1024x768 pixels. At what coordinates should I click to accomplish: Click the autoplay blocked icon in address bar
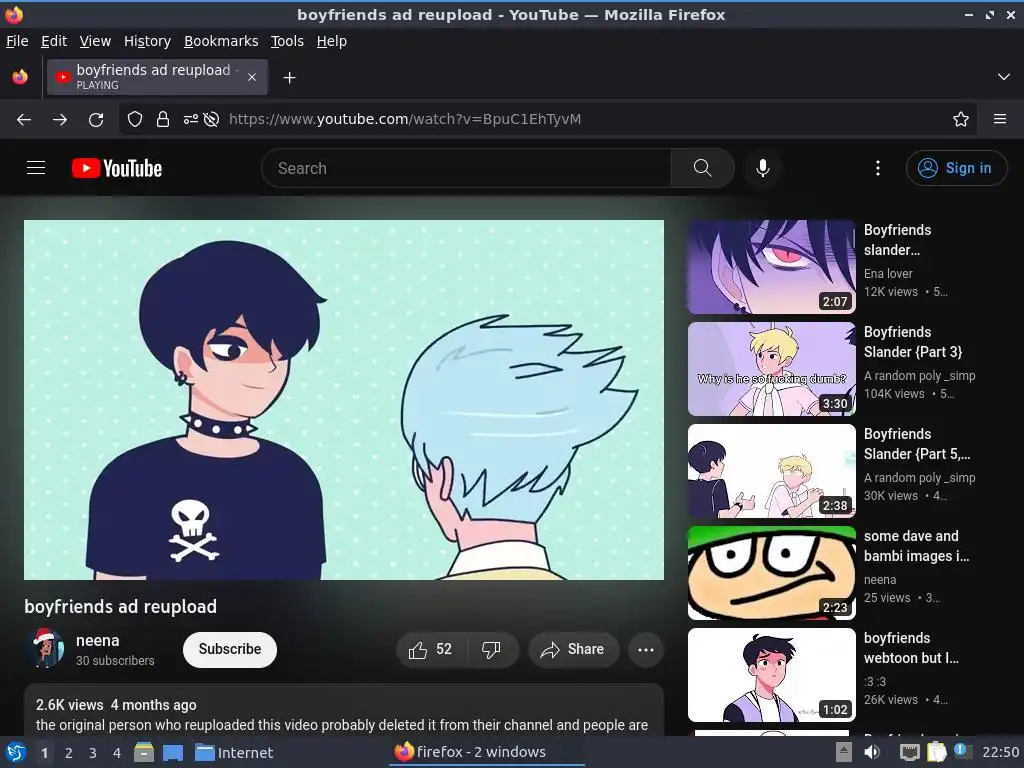coord(211,119)
